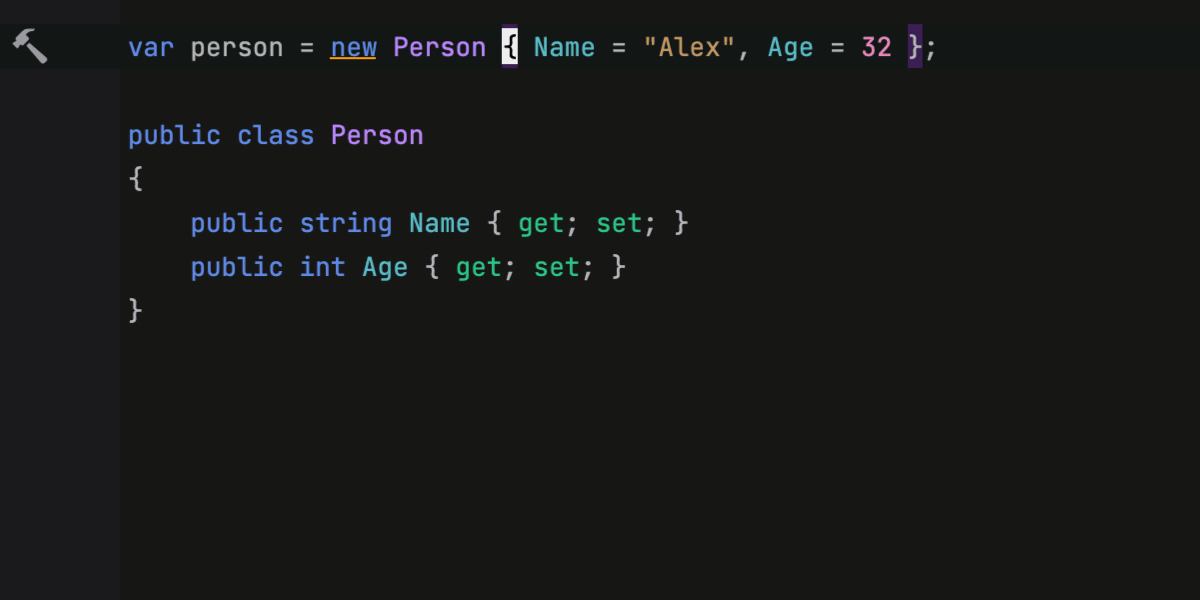Click the 'int' type keyword

(x=322, y=267)
